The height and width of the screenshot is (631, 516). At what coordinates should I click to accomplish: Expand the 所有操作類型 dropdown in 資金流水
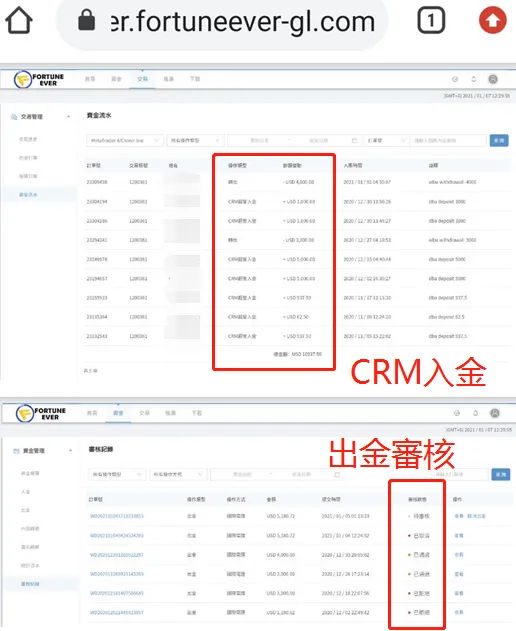click(195, 140)
